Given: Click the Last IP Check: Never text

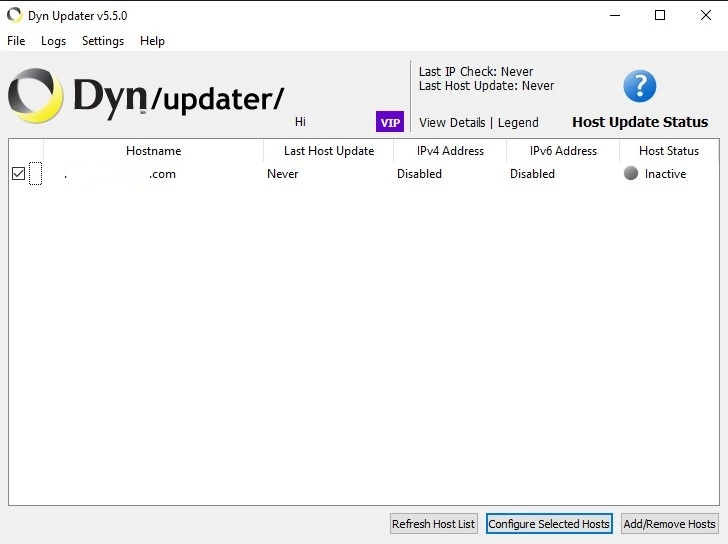Looking at the screenshot, I should [x=476, y=71].
